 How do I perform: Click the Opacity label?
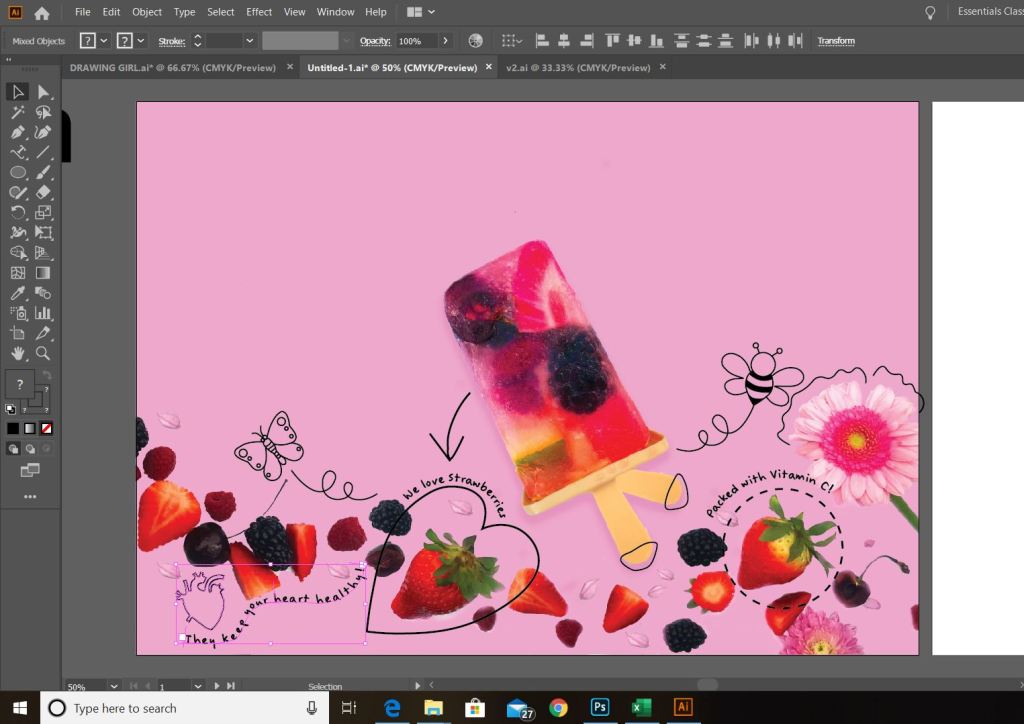tap(374, 41)
